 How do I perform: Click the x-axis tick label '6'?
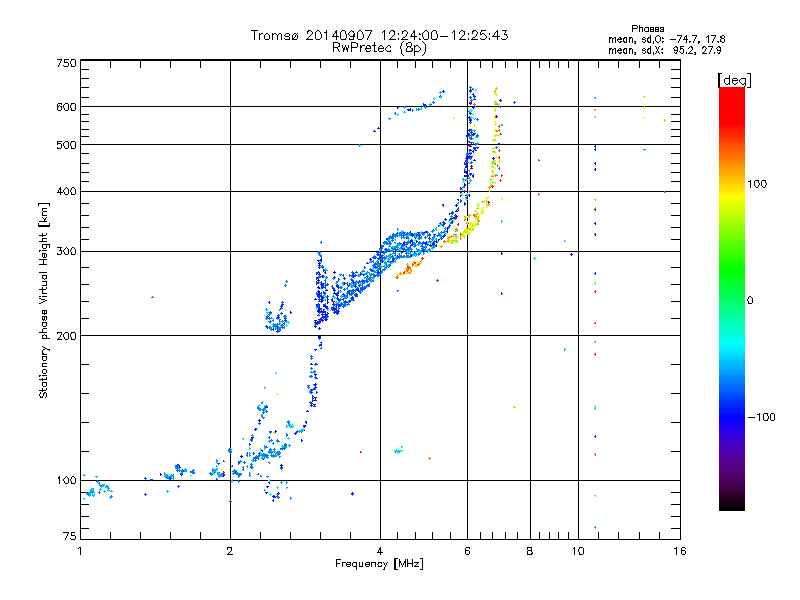467,551
